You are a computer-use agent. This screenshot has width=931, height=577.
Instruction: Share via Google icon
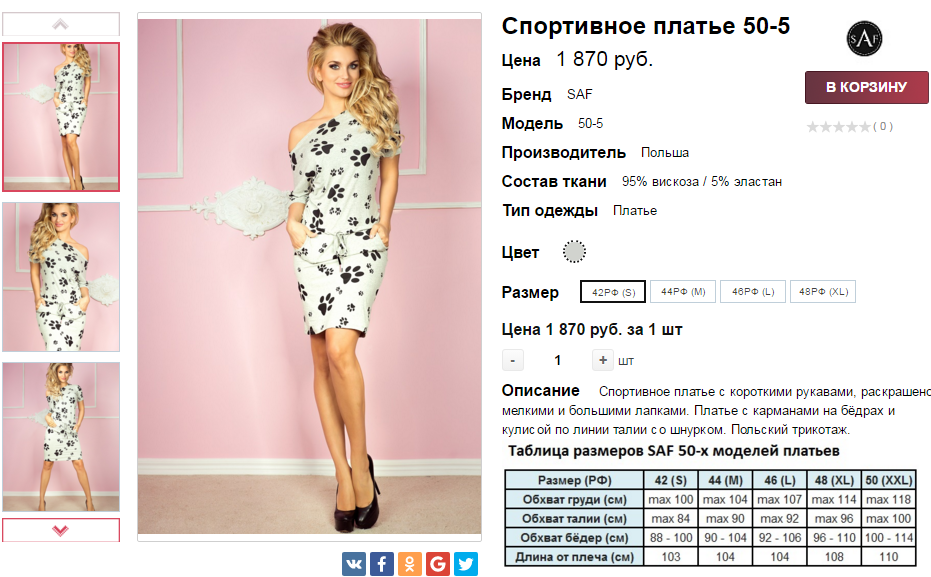(438, 563)
